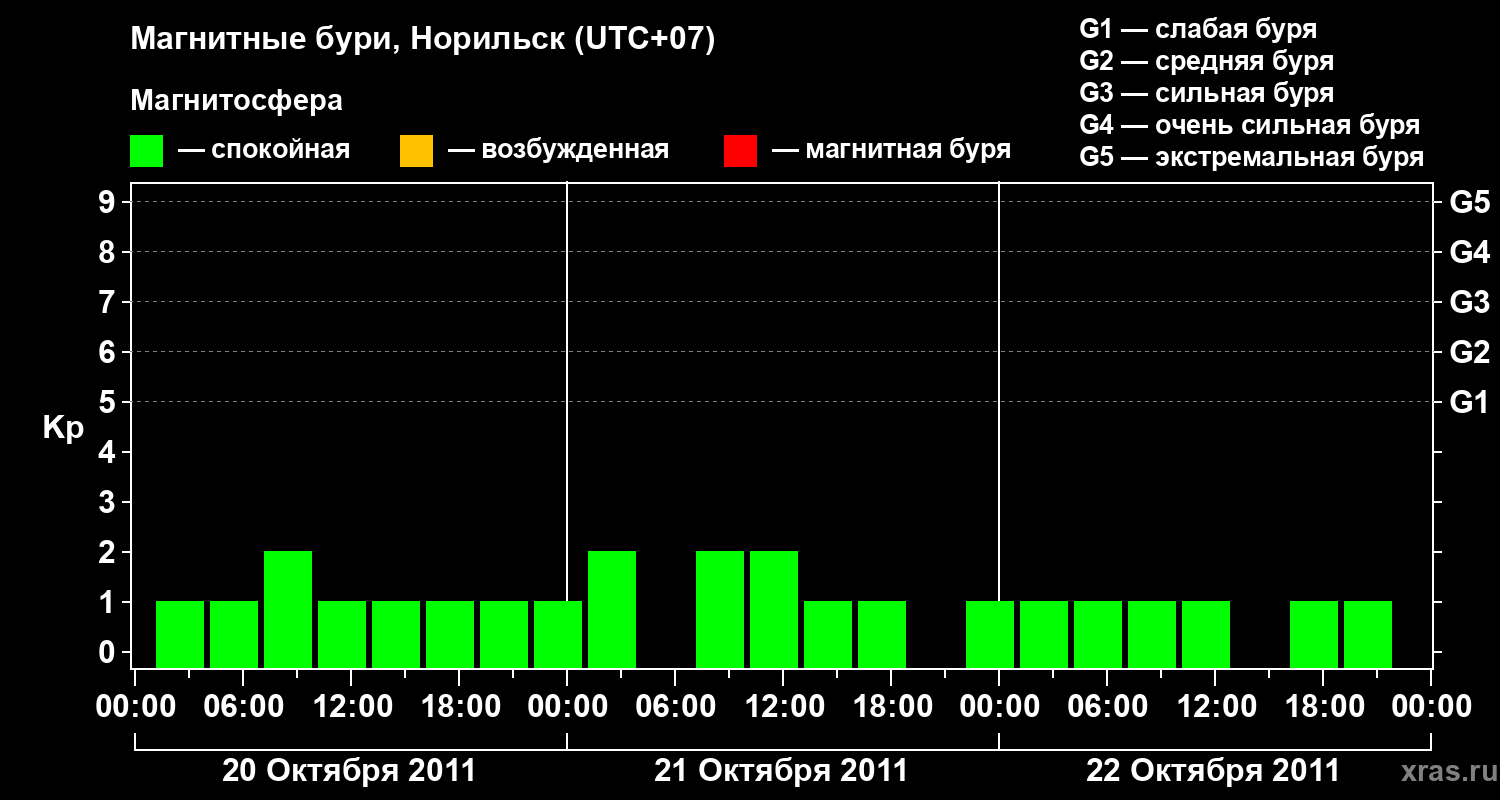The image size is (1500, 800).
Task: Click the 'G3' label on the right axis
Action: pyautogui.click(x=1470, y=302)
